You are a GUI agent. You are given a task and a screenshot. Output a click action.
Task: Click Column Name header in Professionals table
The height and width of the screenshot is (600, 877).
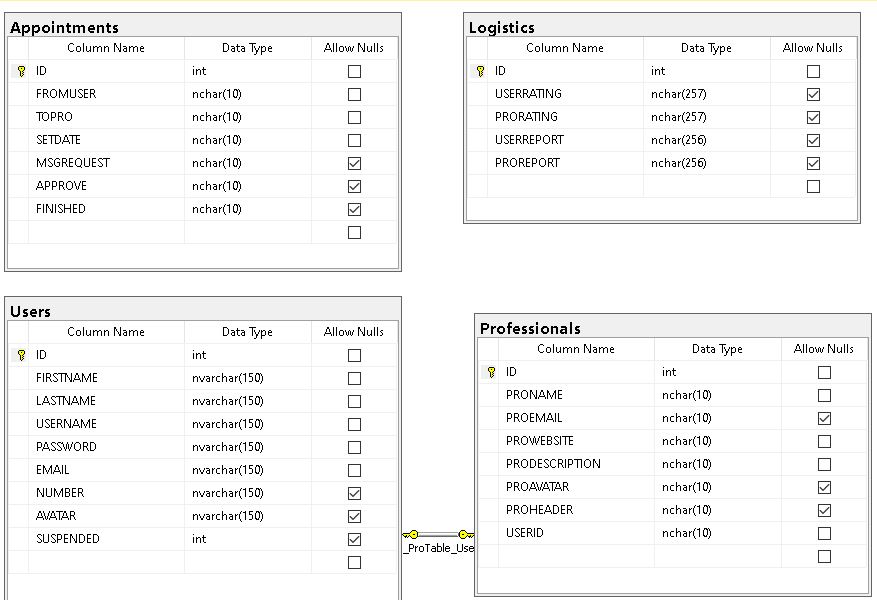pyautogui.click(x=576, y=349)
